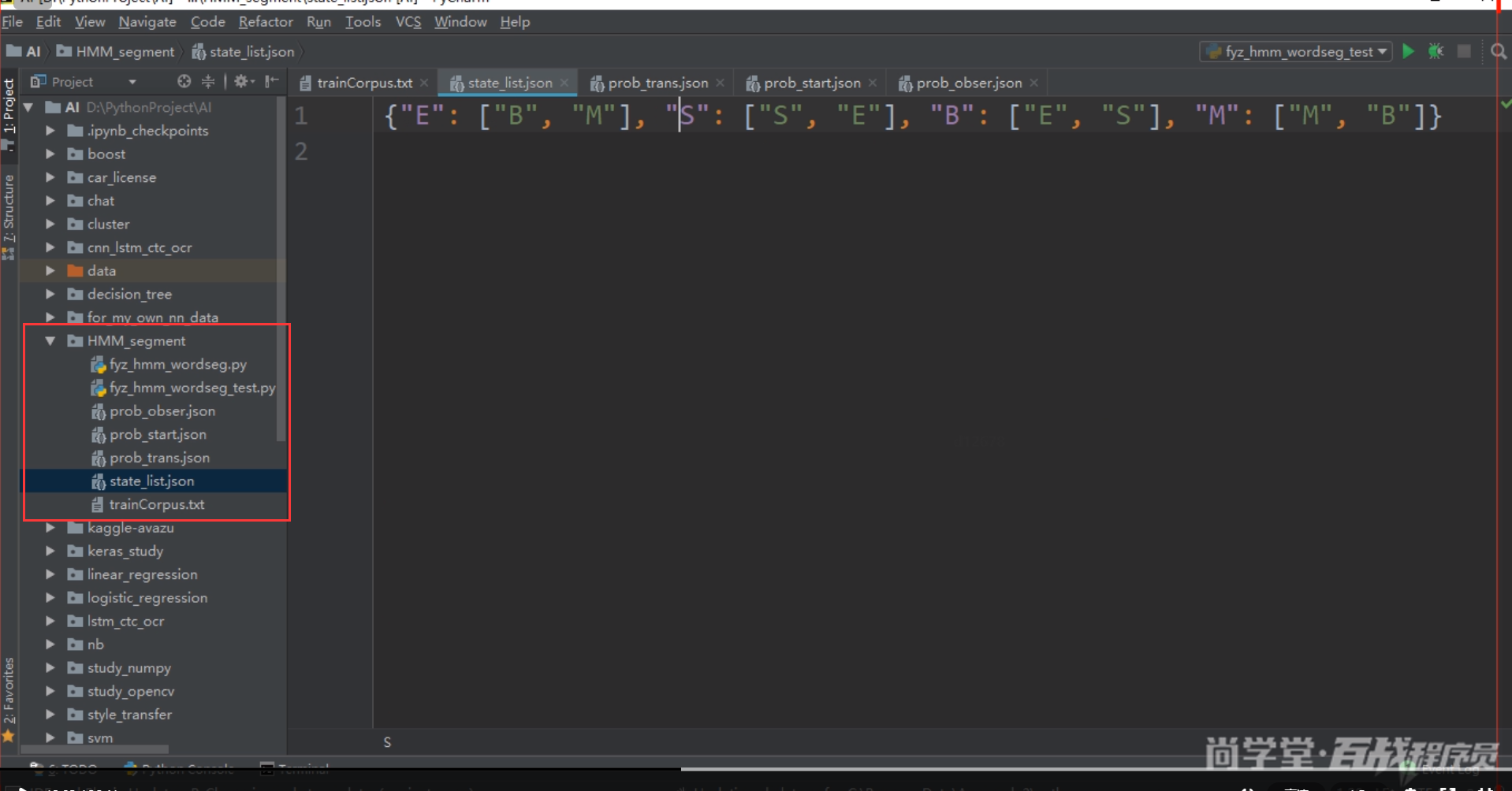
Task: Open run configuration dropdown fyz_hmm_wordseg_test
Action: click(1296, 52)
